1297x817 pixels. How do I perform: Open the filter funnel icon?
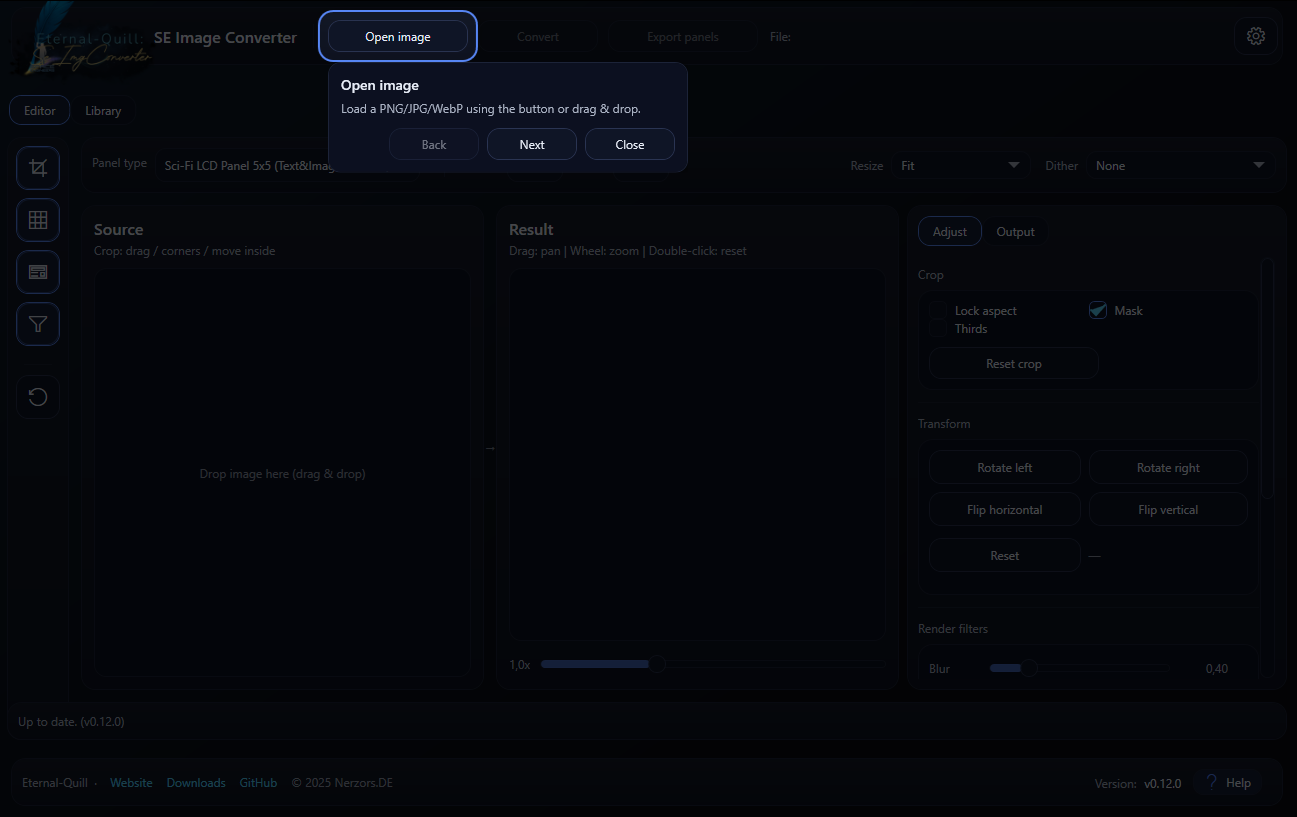pos(38,324)
